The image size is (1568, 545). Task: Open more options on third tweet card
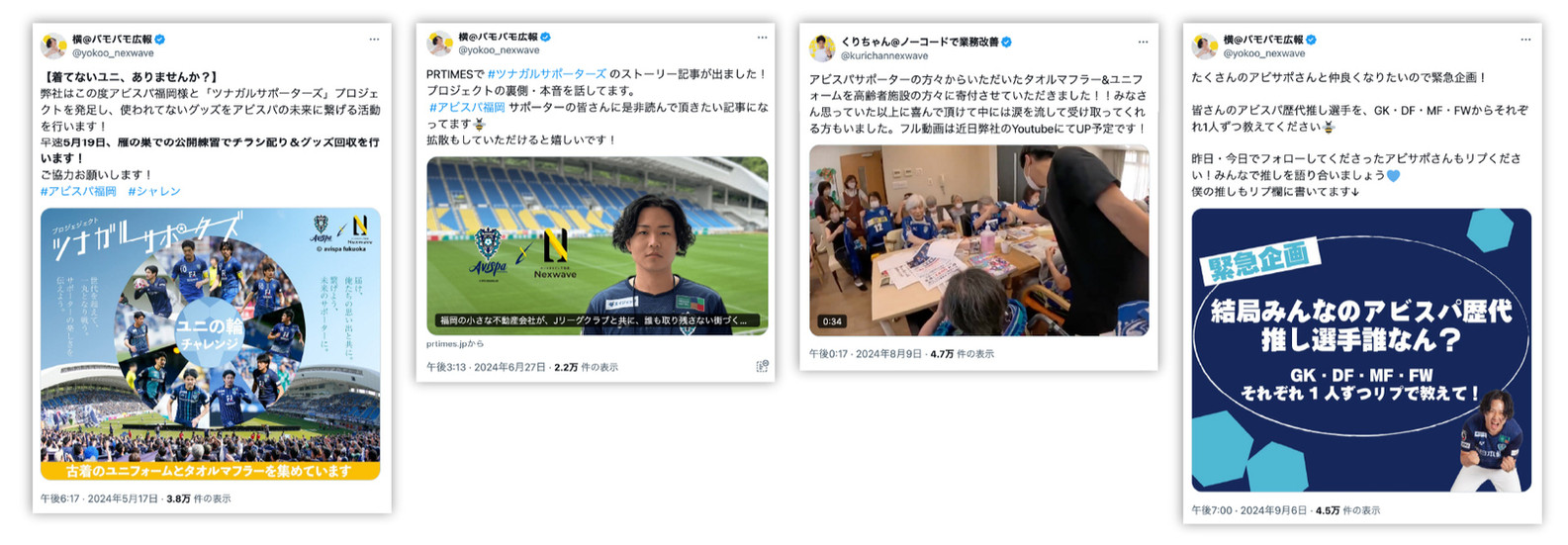(x=1143, y=42)
